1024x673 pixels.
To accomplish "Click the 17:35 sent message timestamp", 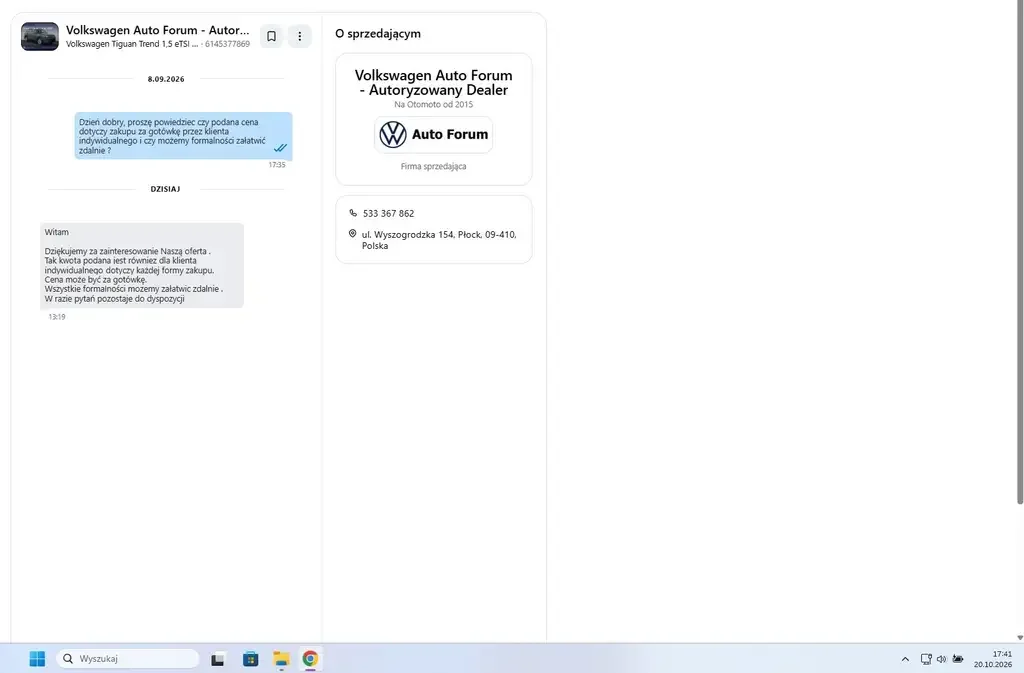I will 277,164.
